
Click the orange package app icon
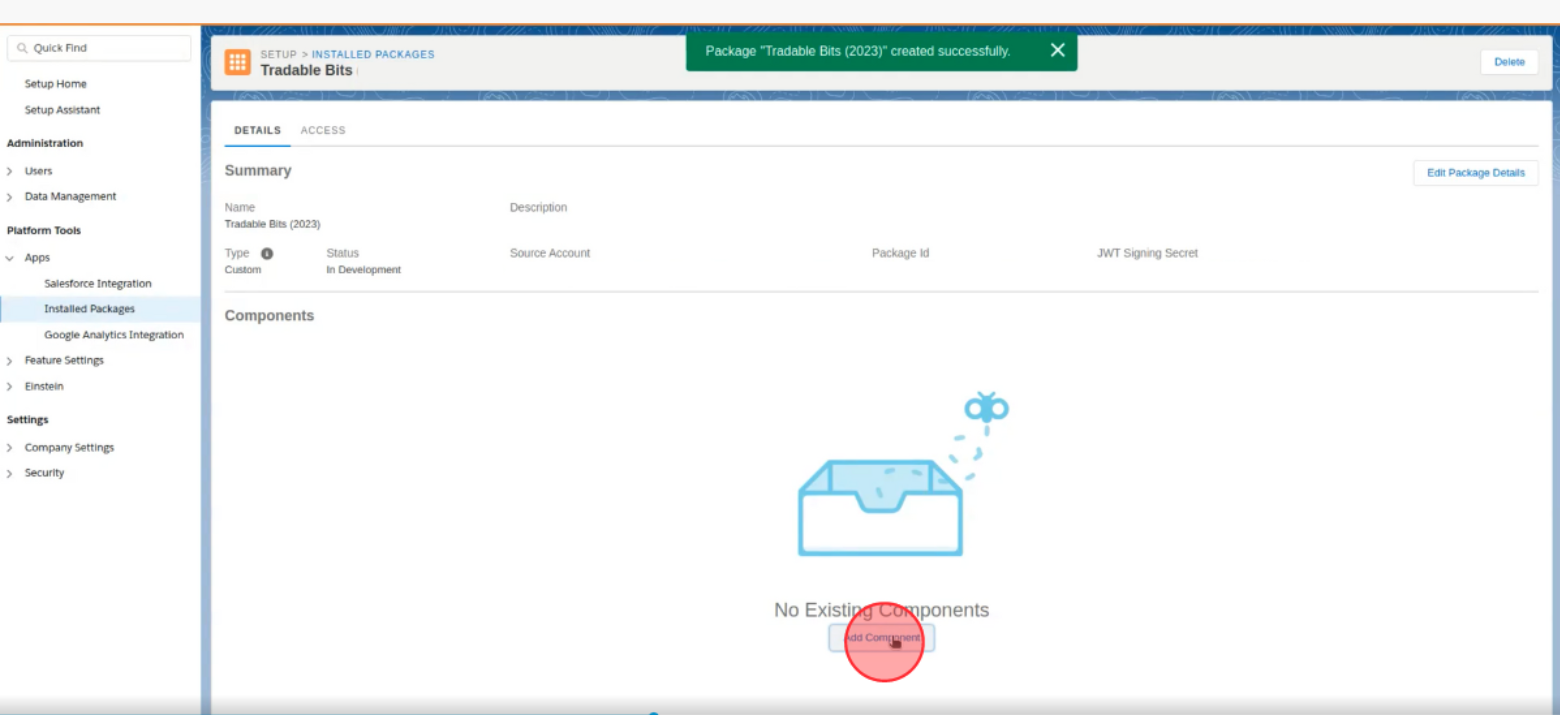[x=237, y=62]
